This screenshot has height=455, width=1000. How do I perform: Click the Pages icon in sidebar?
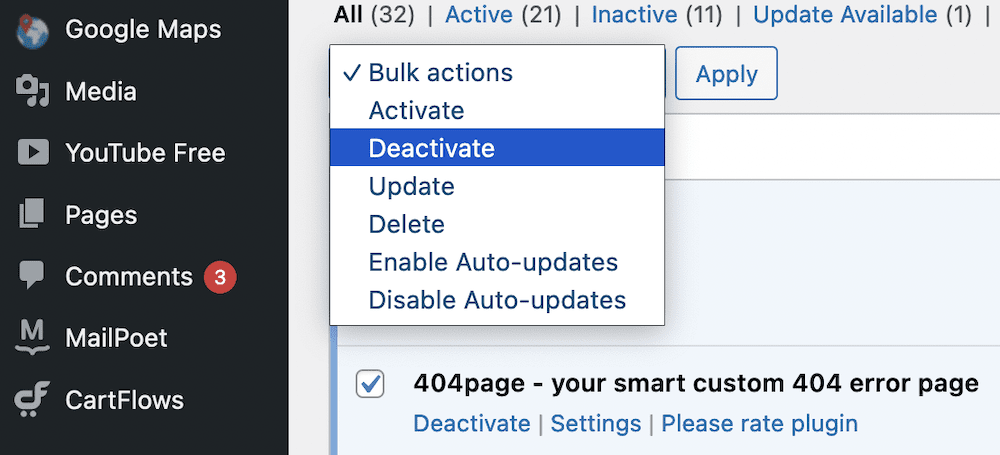33,214
